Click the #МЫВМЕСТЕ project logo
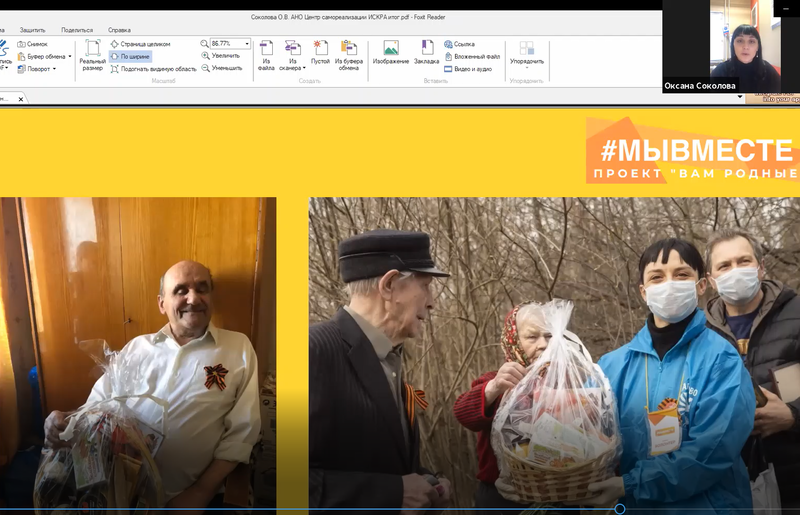Image resolution: width=800 pixels, height=515 pixels. (692, 151)
